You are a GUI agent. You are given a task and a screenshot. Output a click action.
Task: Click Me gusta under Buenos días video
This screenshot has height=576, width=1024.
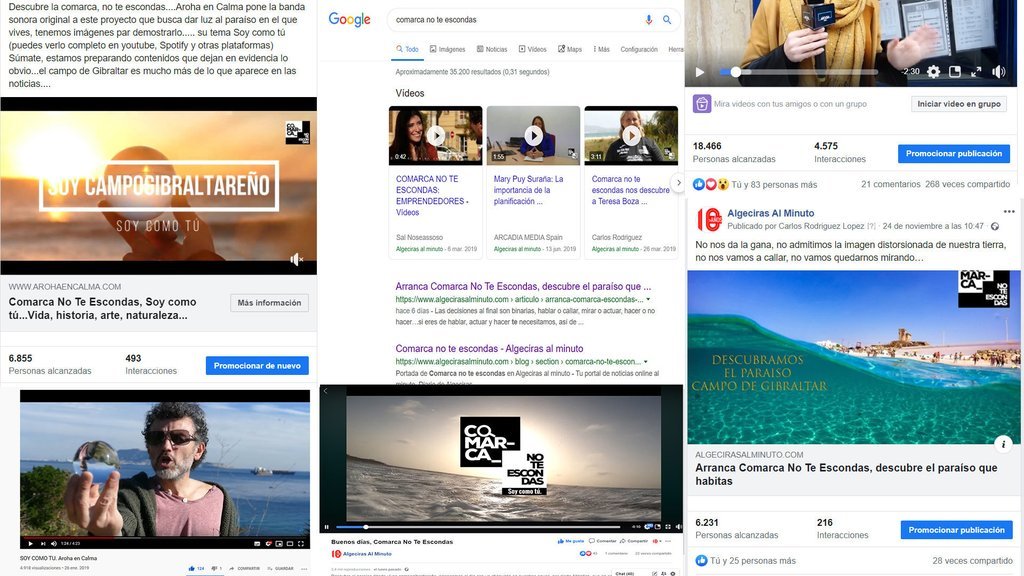click(570, 541)
